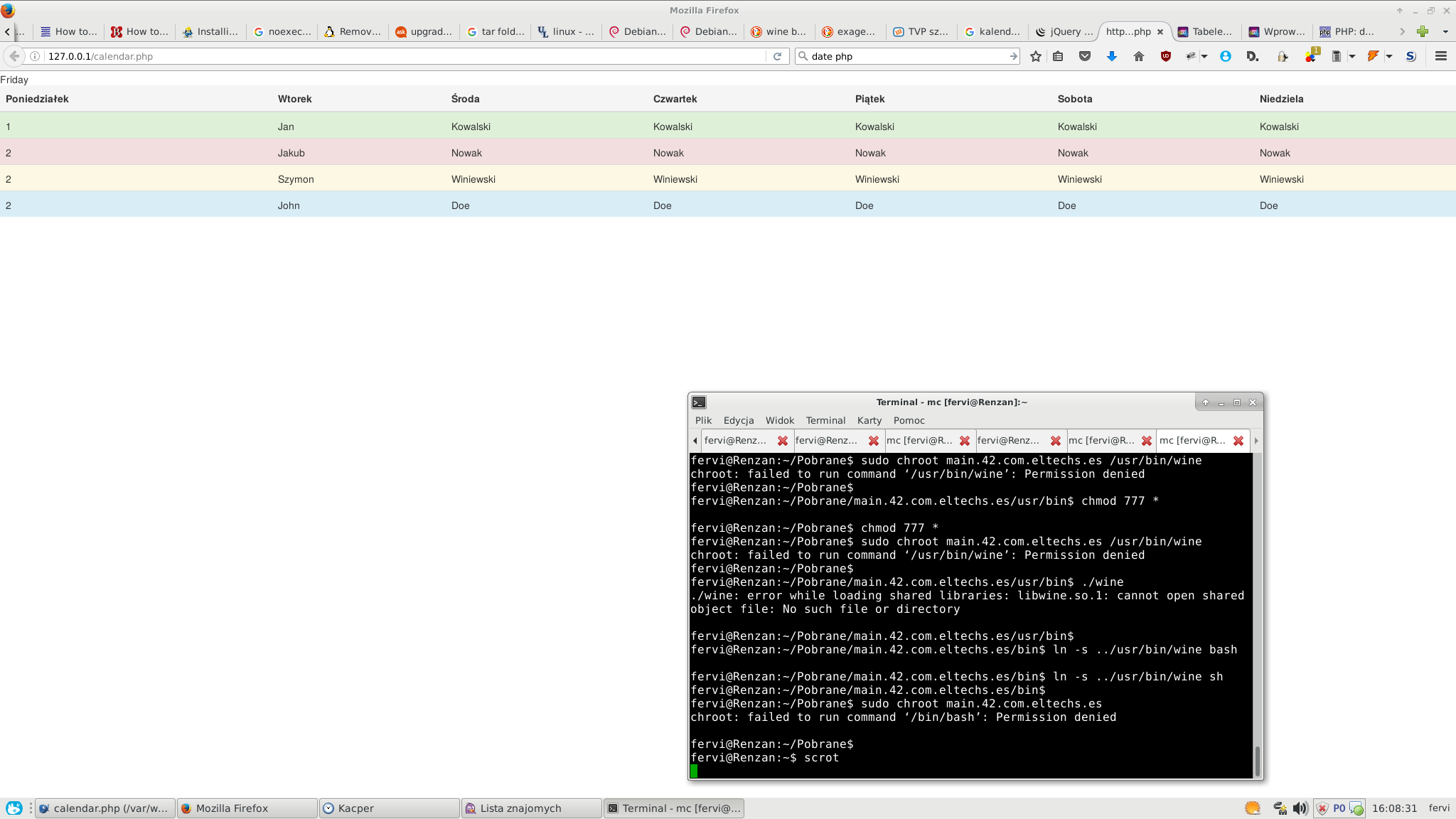Click the volume speaker tray icon

[x=1300, y=808]
